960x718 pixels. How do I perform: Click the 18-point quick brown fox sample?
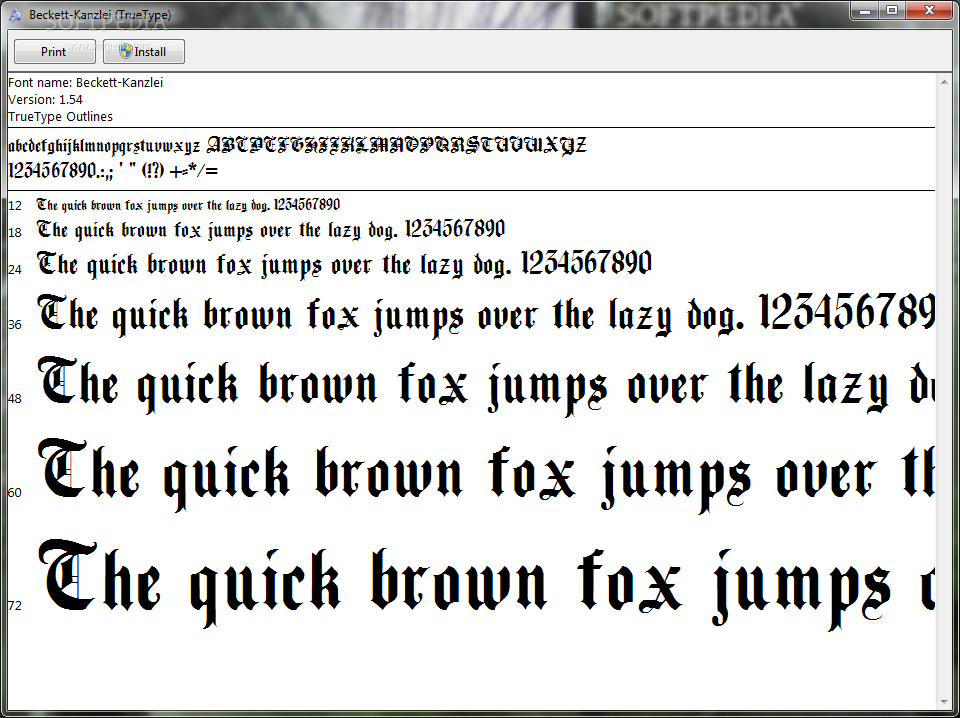(271, 230)
